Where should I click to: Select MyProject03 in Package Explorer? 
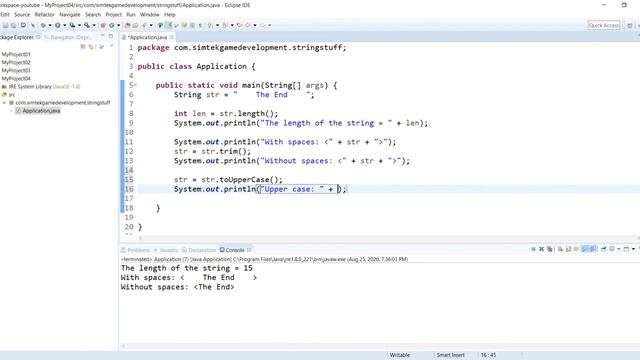16,71
